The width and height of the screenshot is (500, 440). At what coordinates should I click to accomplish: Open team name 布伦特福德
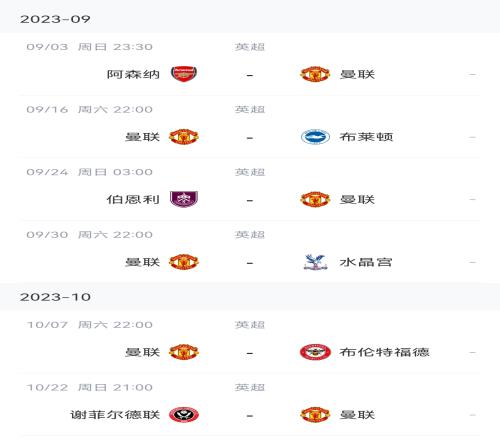pyautogui.click(x=384, y=352)
